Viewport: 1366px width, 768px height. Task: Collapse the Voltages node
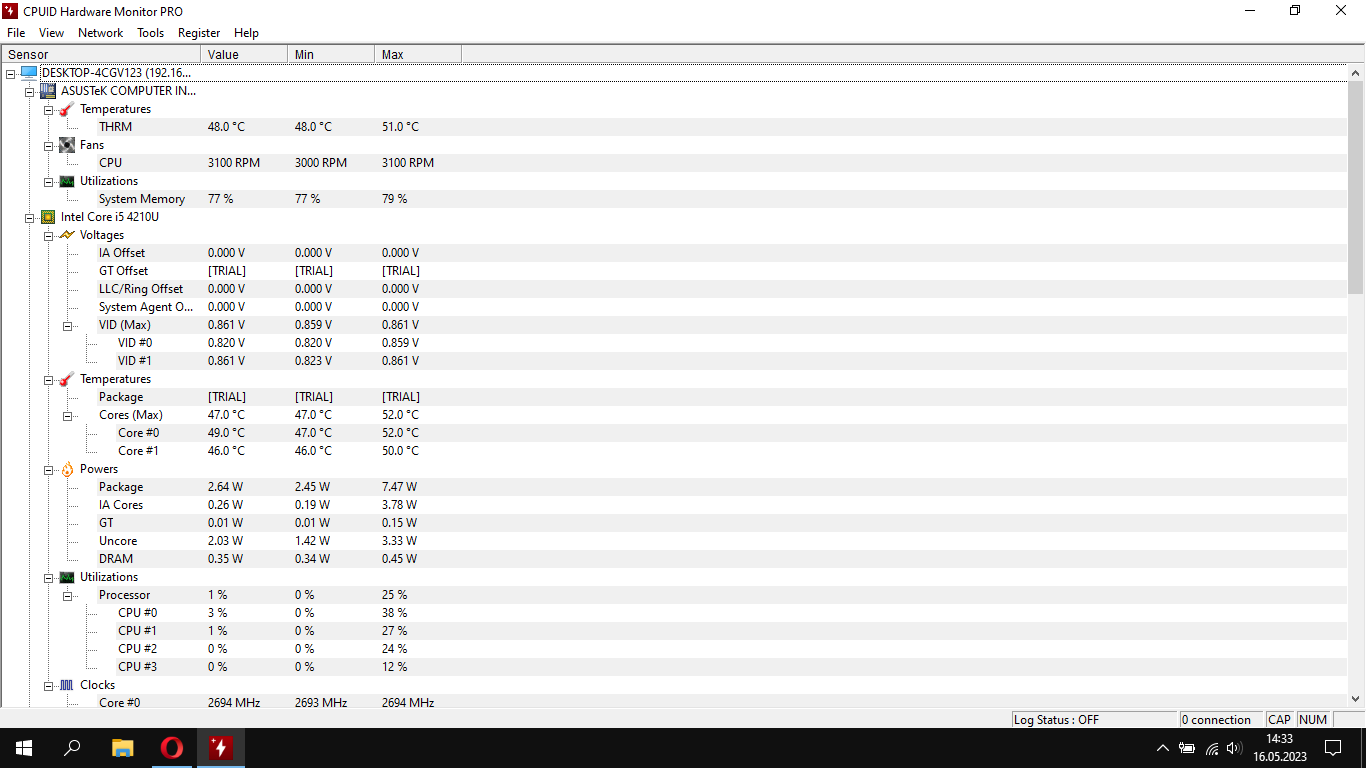click(x=49, y=236)
